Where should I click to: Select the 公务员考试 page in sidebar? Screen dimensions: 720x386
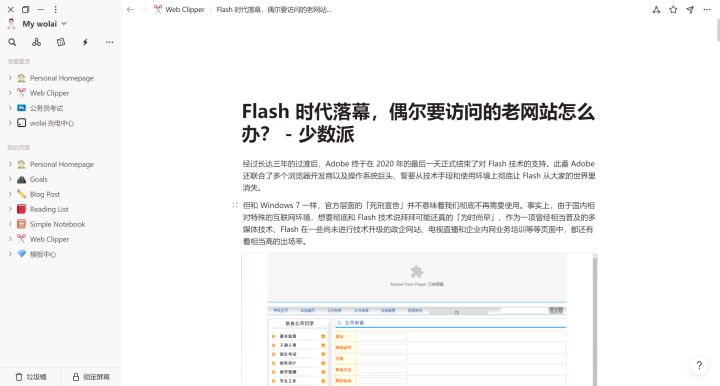pyautogui.click(x=46, y=108)
